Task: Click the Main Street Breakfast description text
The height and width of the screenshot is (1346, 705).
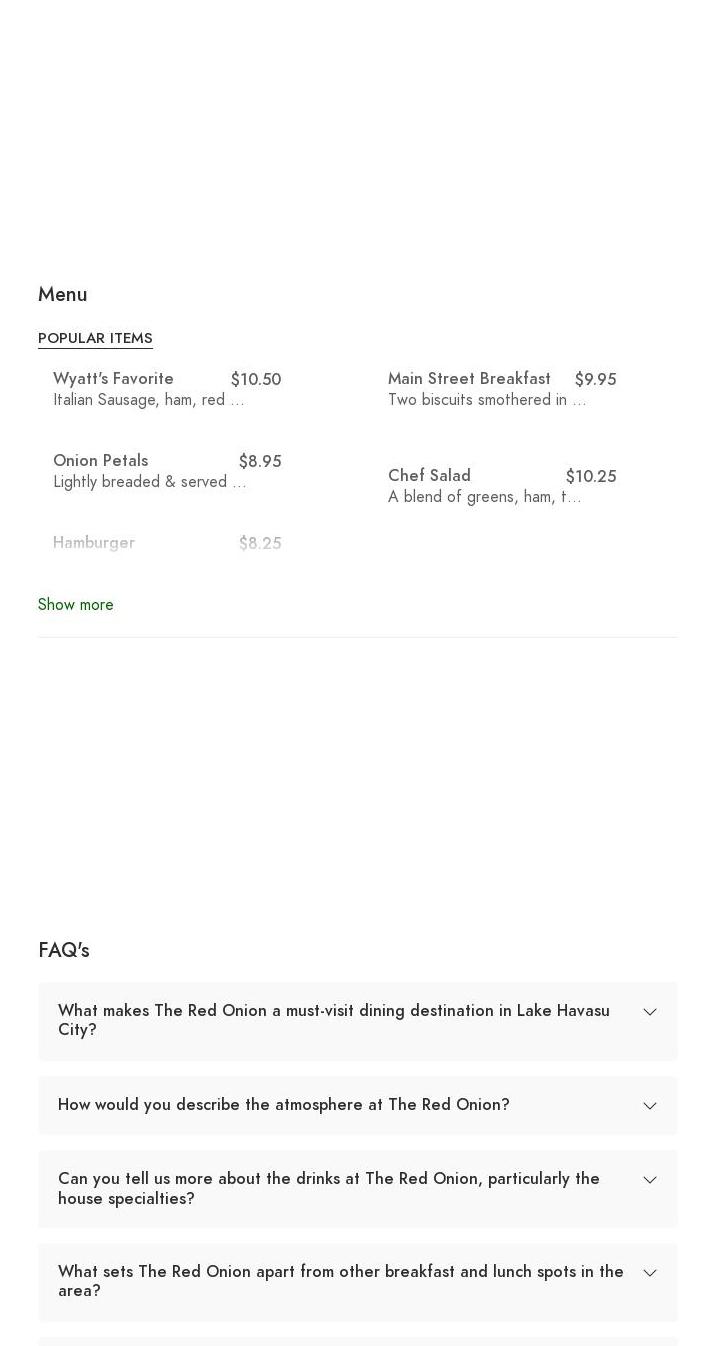Action: (x=486, y=400)
